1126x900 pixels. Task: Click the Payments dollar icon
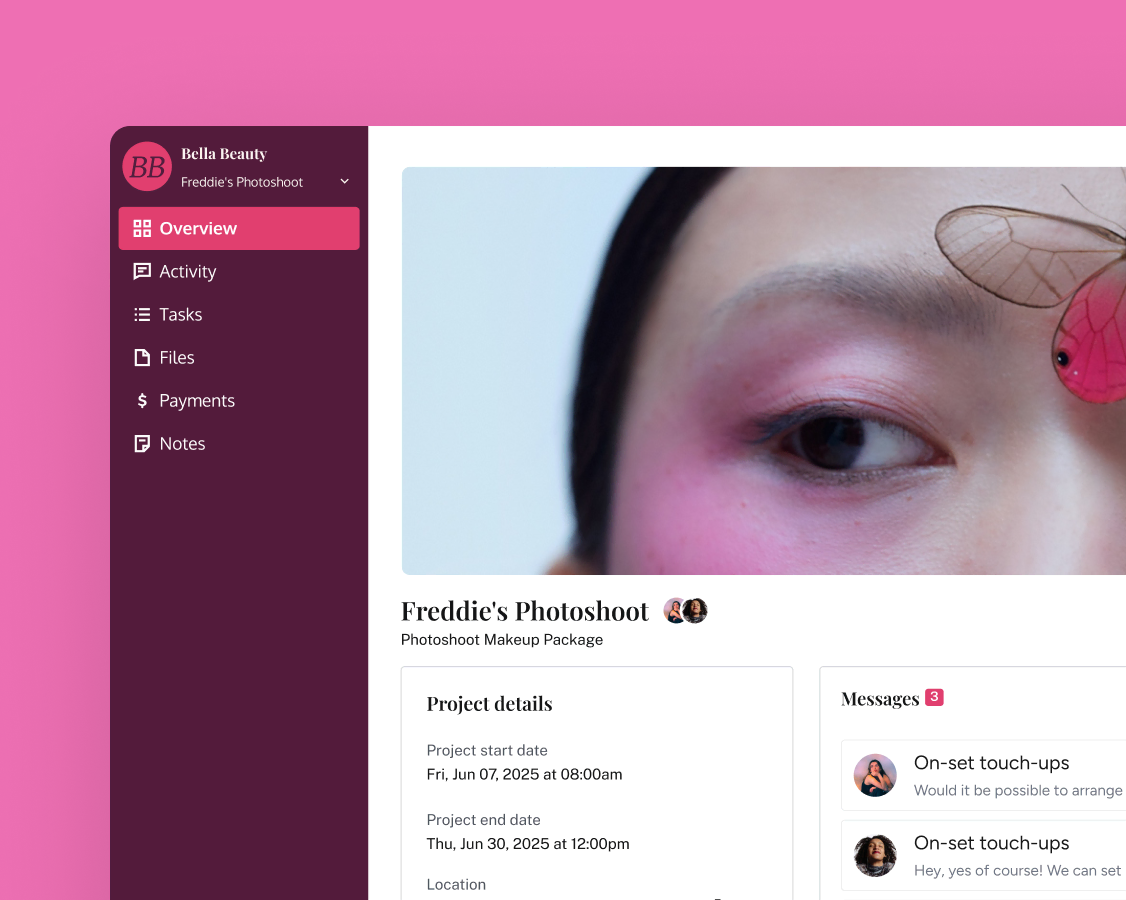pyautogui.click(x=142, y=401)
